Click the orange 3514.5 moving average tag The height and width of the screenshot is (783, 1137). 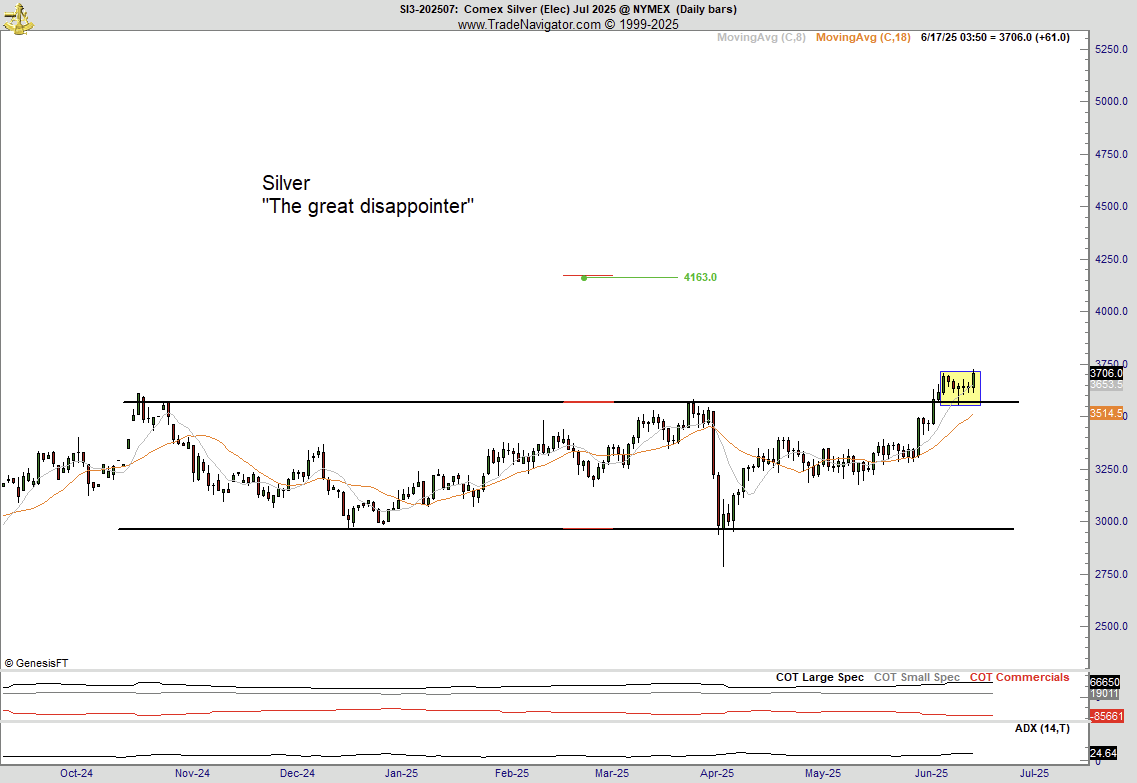click(1106, 413)
